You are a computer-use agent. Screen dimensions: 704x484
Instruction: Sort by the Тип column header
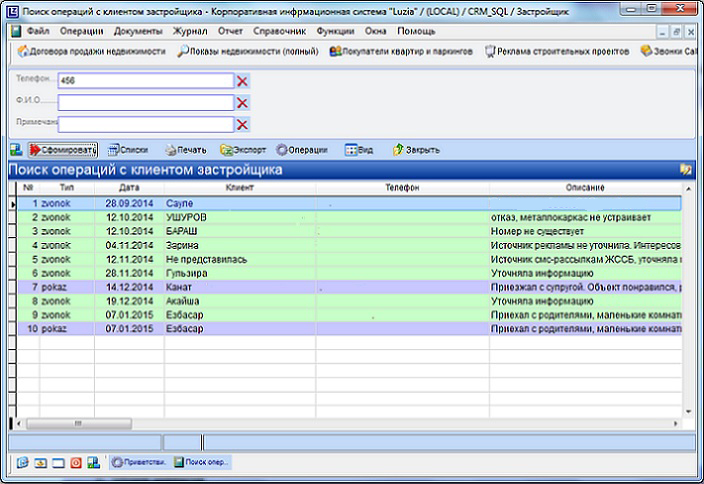click(x=67, y=188)
